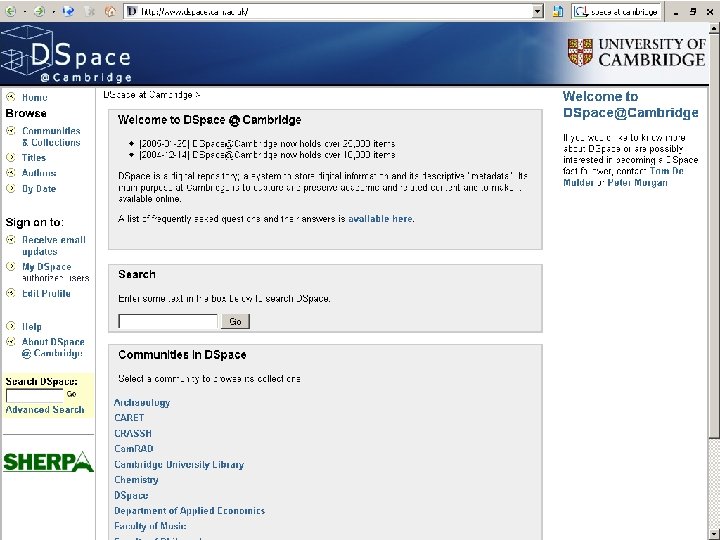The height and width of the screenshot is (540, 720).
Task: Click the browser Reload icon
Action: 68,11
